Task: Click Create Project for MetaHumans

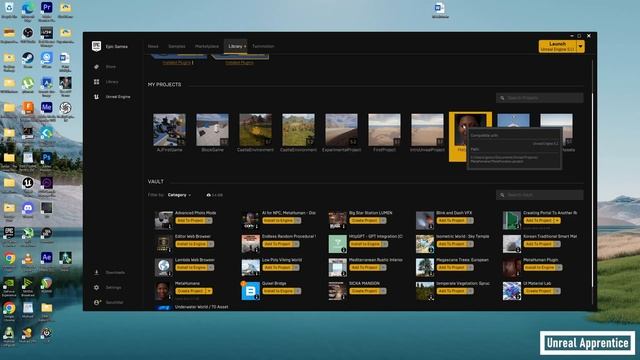Action: [190, 291]
